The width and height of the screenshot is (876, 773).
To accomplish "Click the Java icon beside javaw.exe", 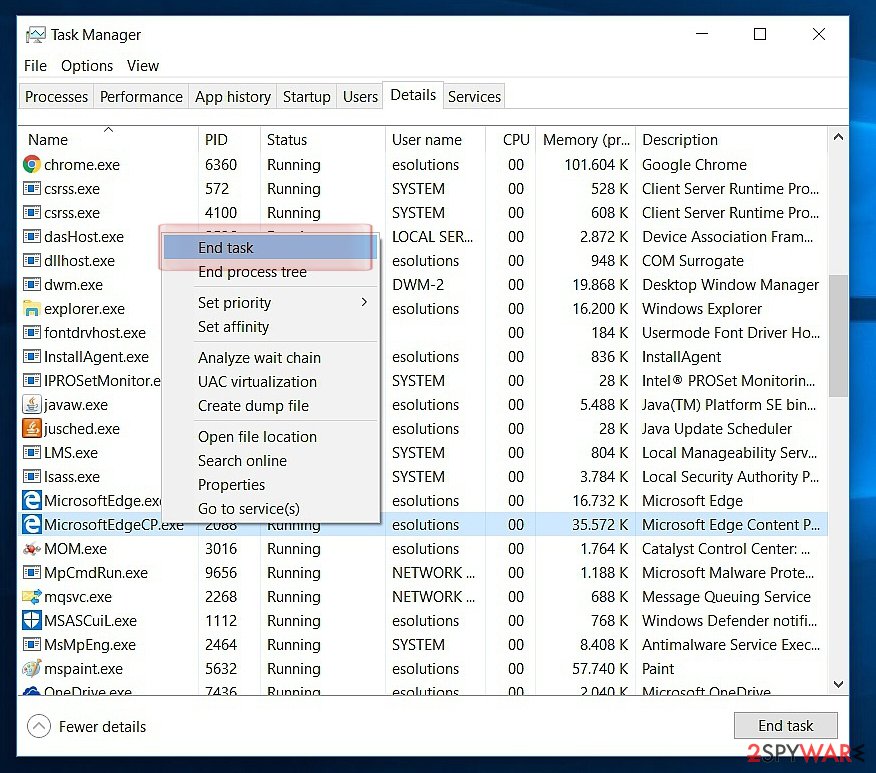I will pyautogui.click(x=32, y=404).
